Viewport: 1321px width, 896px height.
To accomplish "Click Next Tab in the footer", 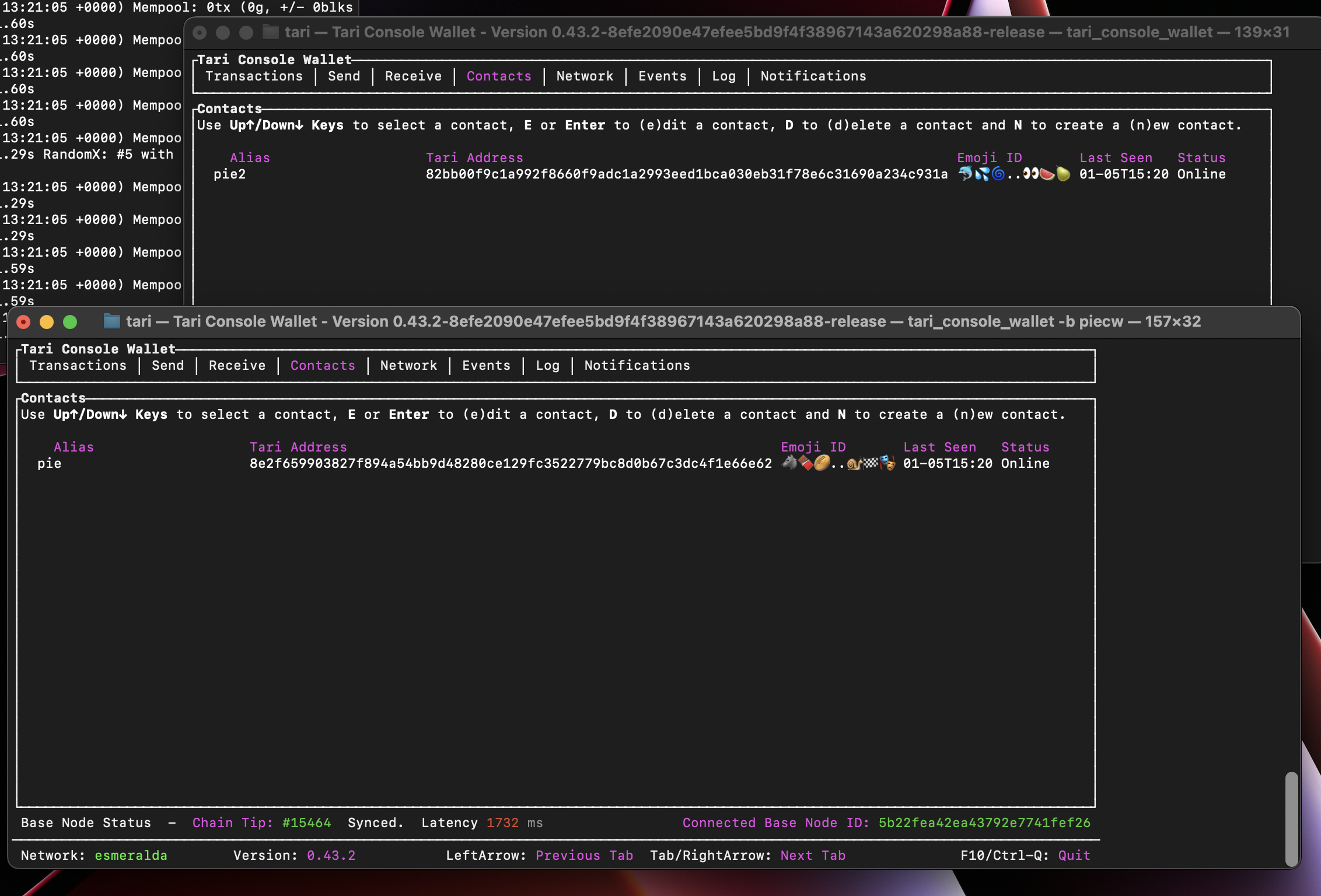I will point(813,855).
